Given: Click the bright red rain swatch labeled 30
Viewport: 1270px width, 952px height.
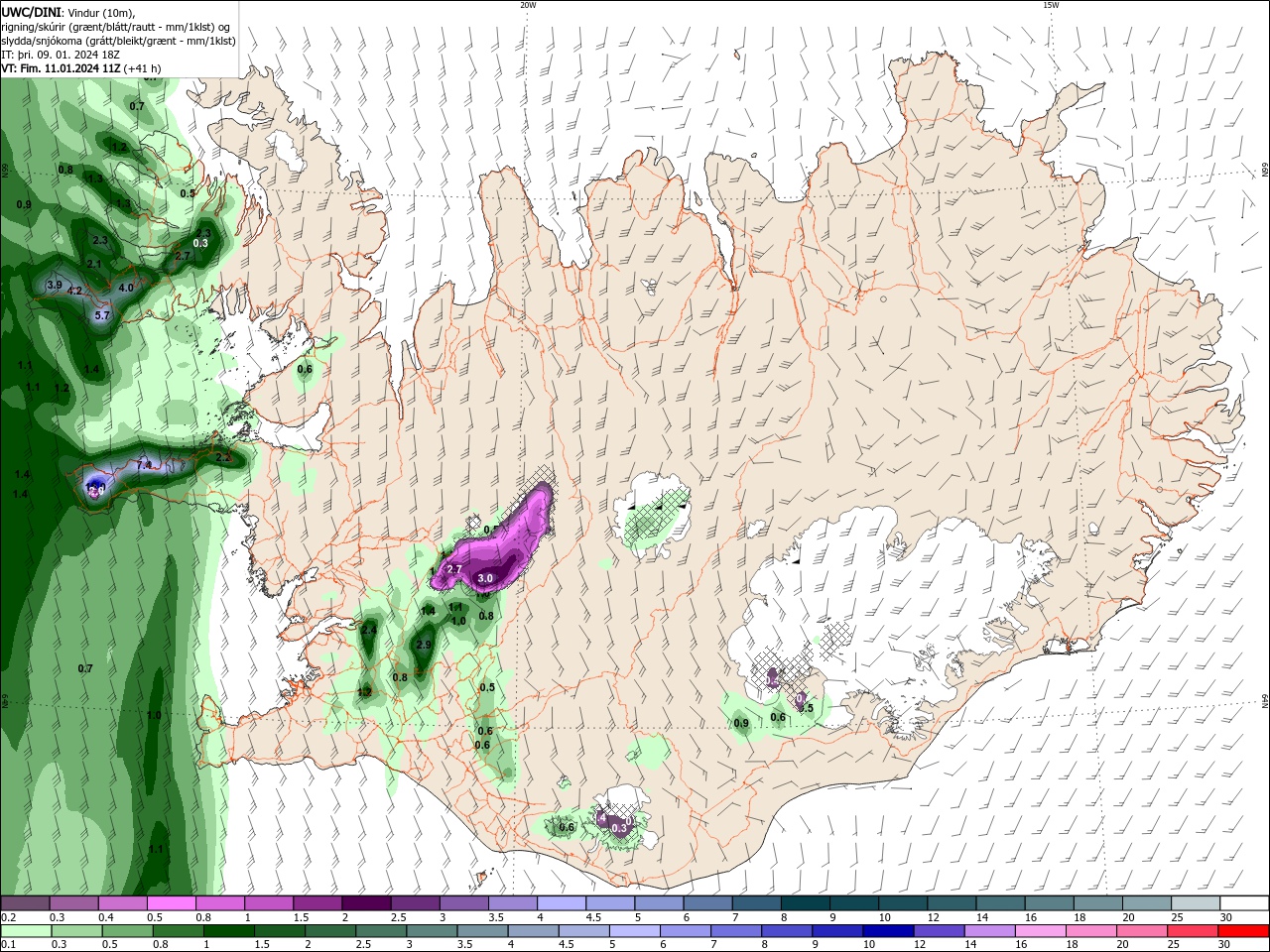Looking at the screenshot, I should tap(1244, 931).
